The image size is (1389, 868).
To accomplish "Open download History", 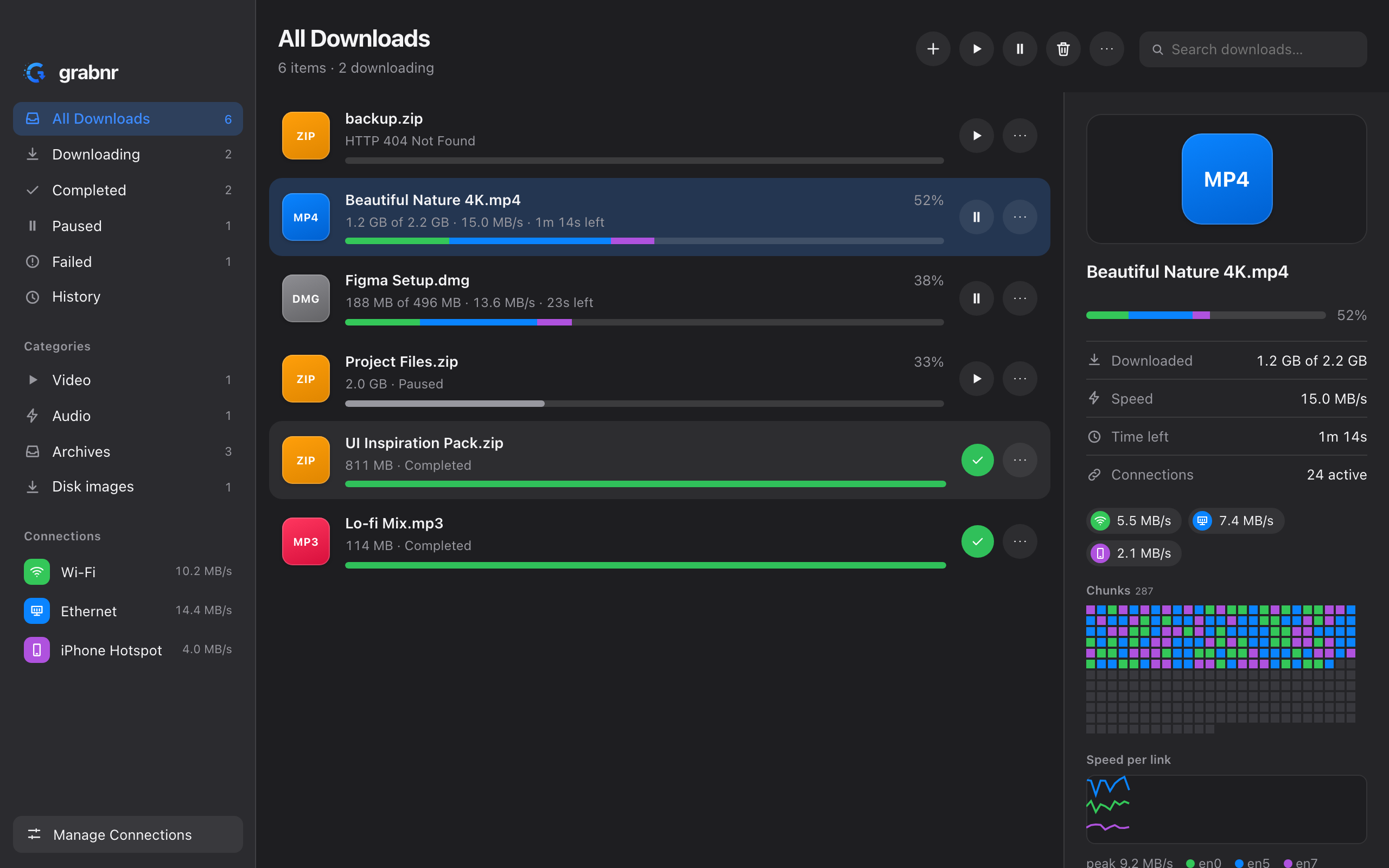I will pyautogui.click(x=128, y=297).
